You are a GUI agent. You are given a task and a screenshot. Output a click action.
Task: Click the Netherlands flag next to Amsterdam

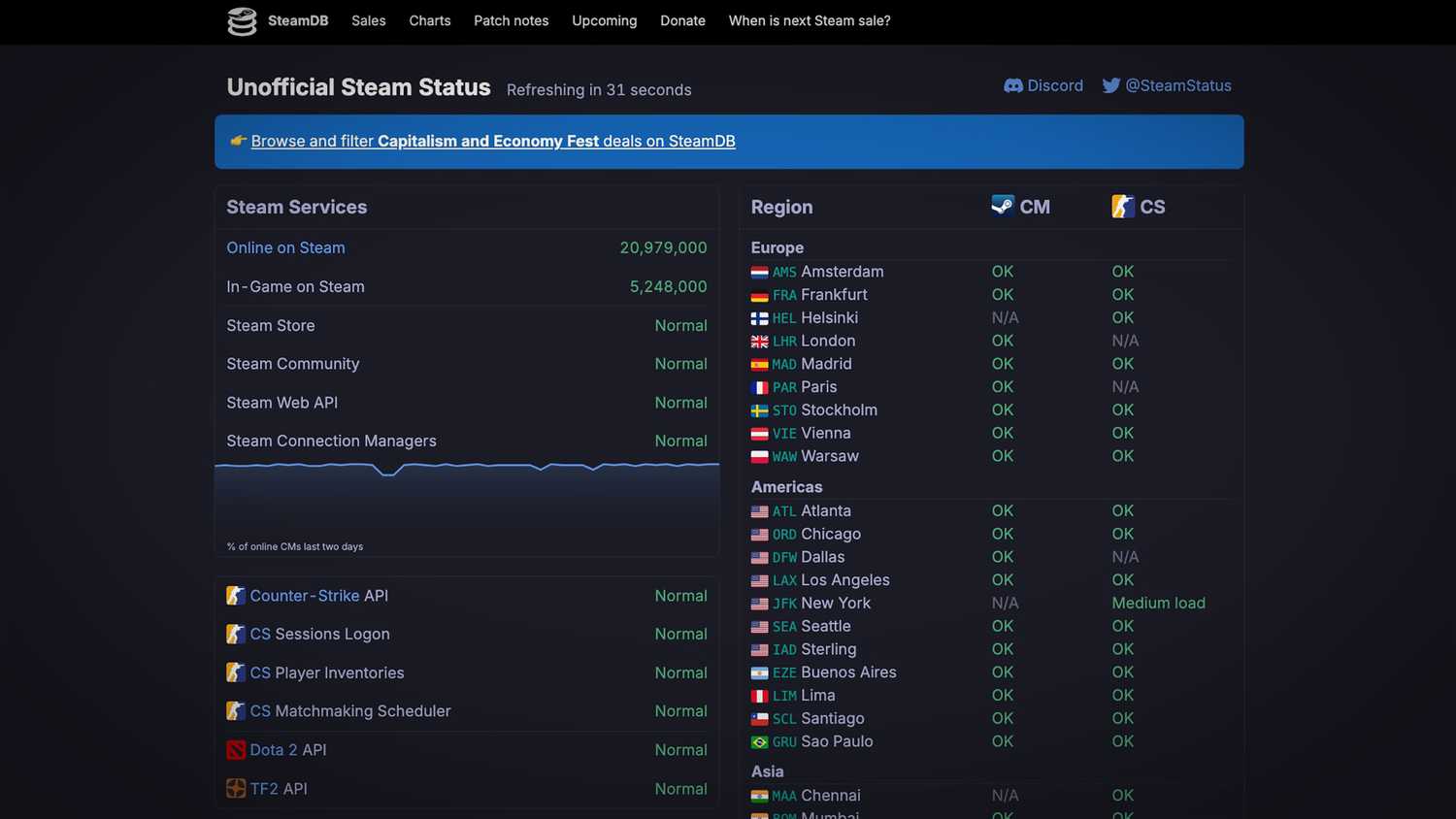click(759, 272)
